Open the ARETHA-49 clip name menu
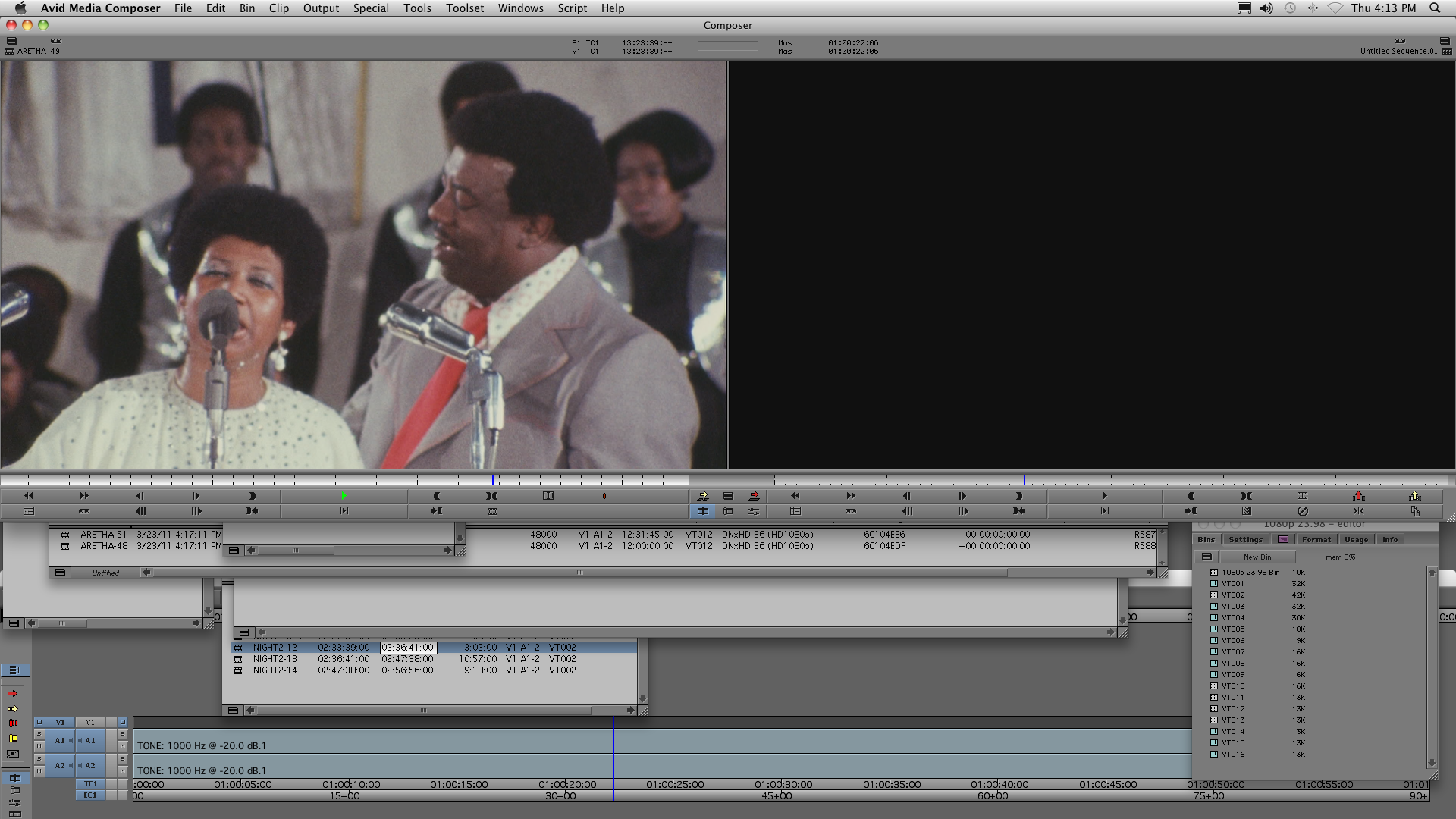 click(38, 51)
